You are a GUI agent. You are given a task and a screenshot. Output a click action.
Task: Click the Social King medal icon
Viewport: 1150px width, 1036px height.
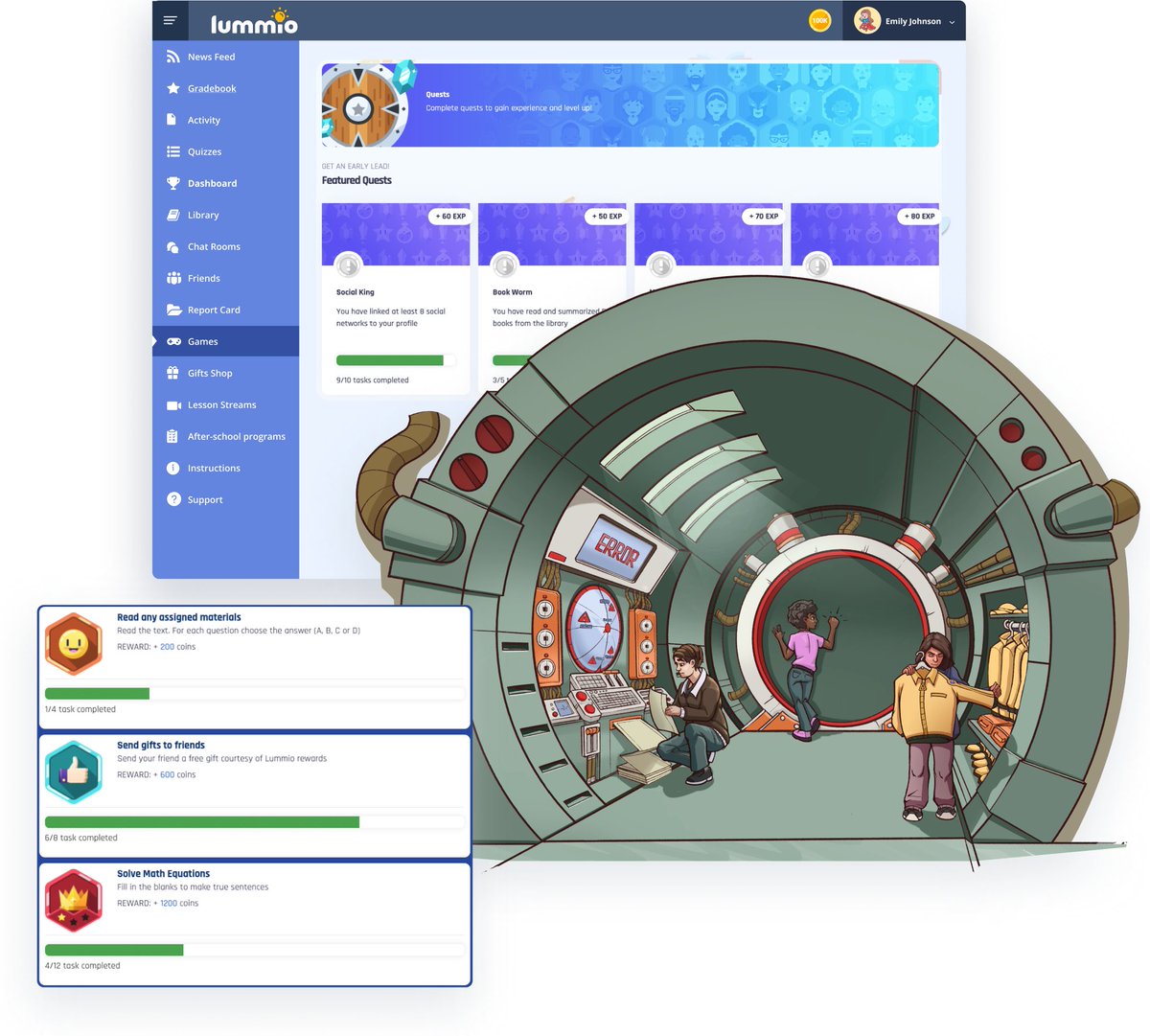coord(348,265)
